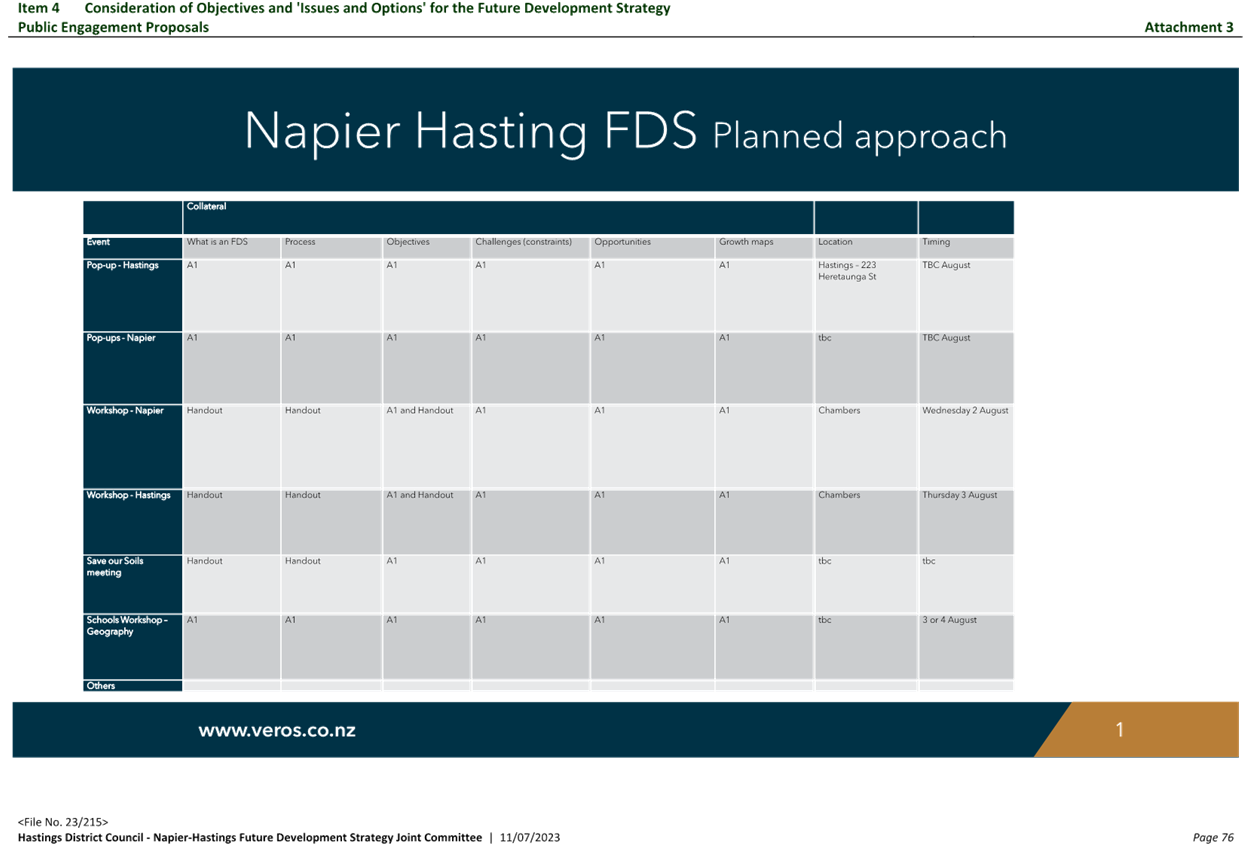The image size is (1250, 863).
Task: Click the 'Page 76' footer text
Action: 1213,838
